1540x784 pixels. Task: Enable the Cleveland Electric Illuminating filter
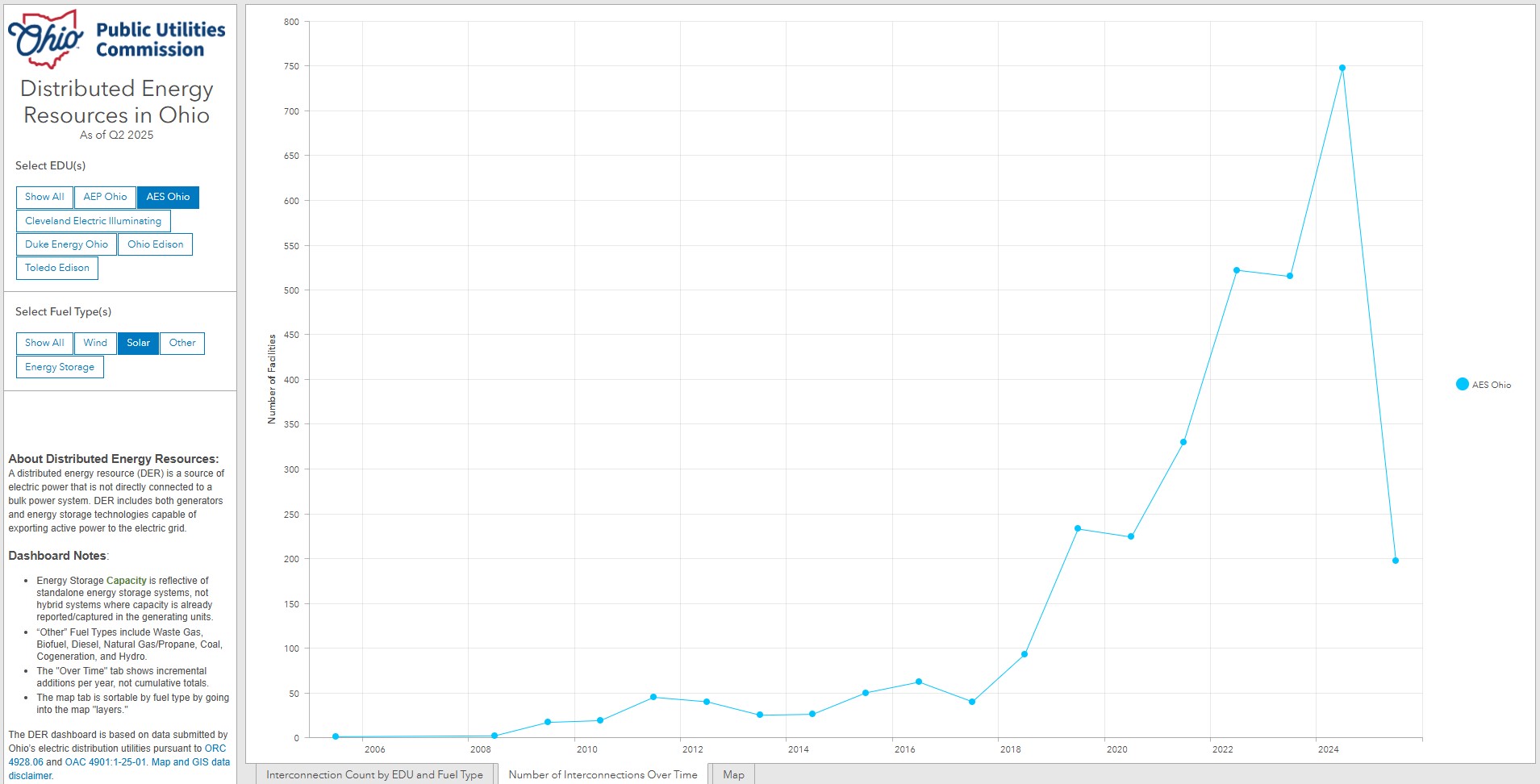click(x=93, y=221)
